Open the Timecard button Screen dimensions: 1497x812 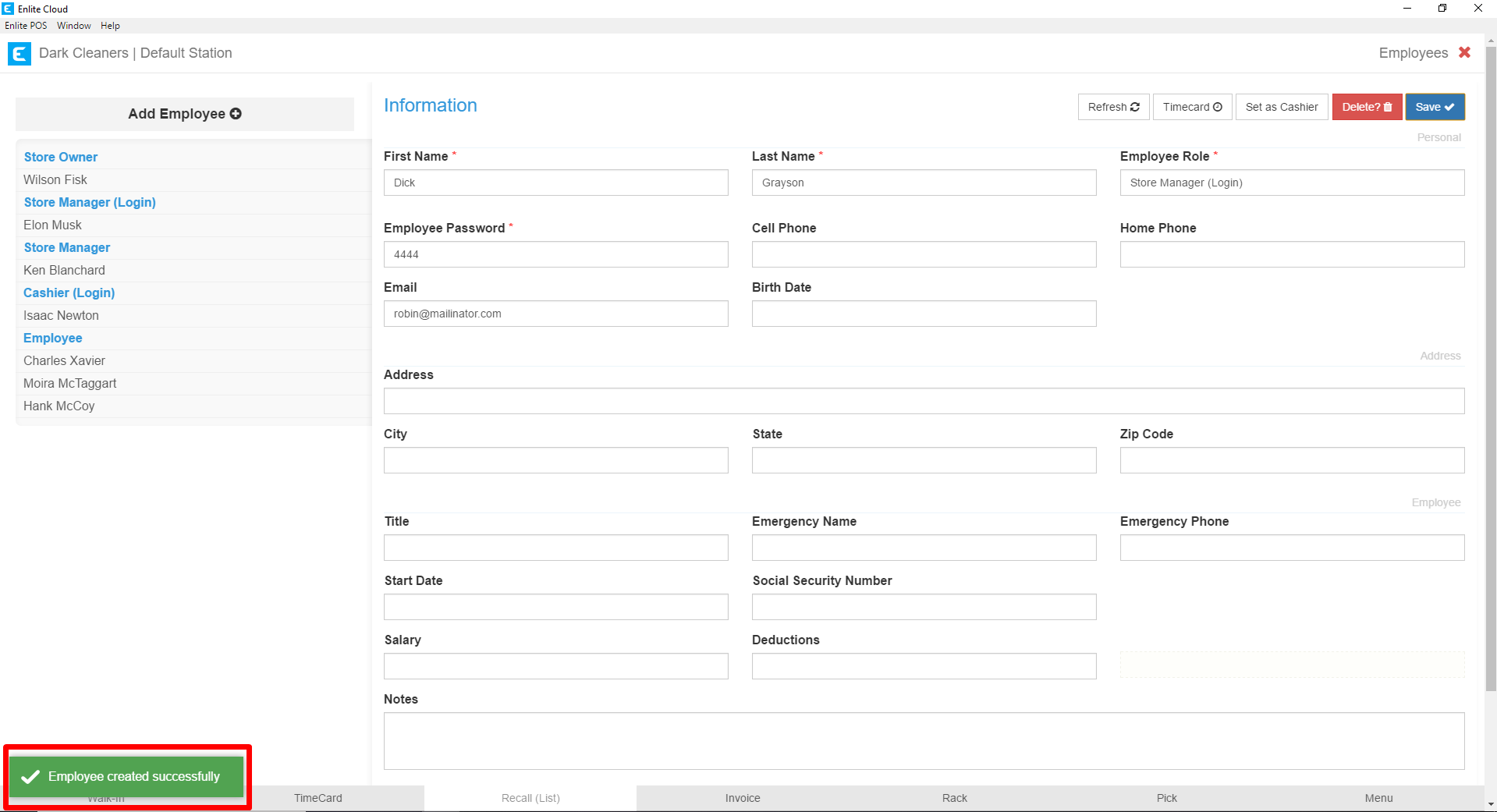pos(1192,107)
